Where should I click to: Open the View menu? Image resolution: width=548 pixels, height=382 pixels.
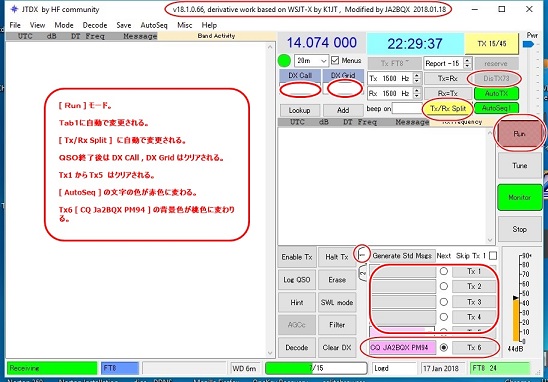pyautogui.click(x=37, y=25)
